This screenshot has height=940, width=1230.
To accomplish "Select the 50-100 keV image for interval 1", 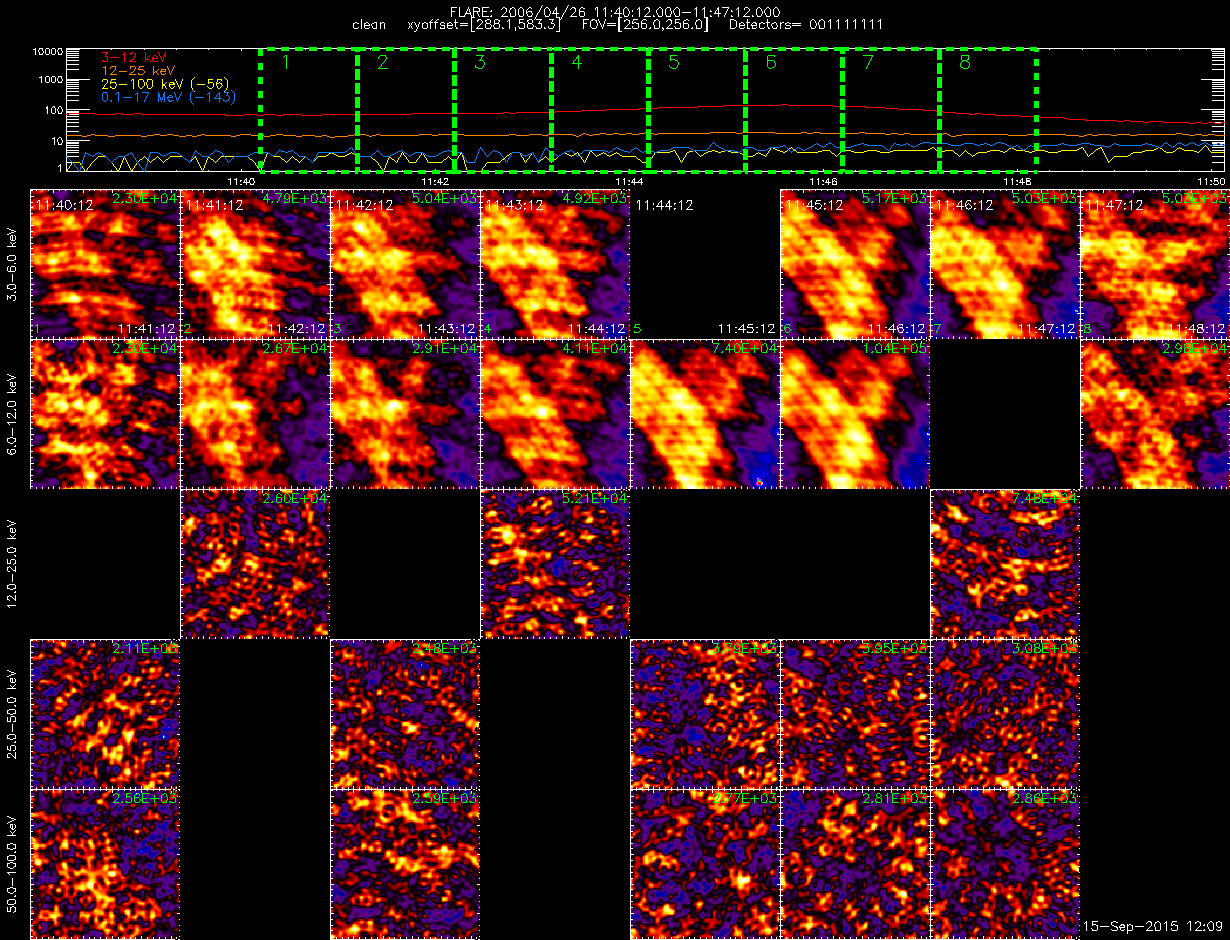I will (106, 864).
